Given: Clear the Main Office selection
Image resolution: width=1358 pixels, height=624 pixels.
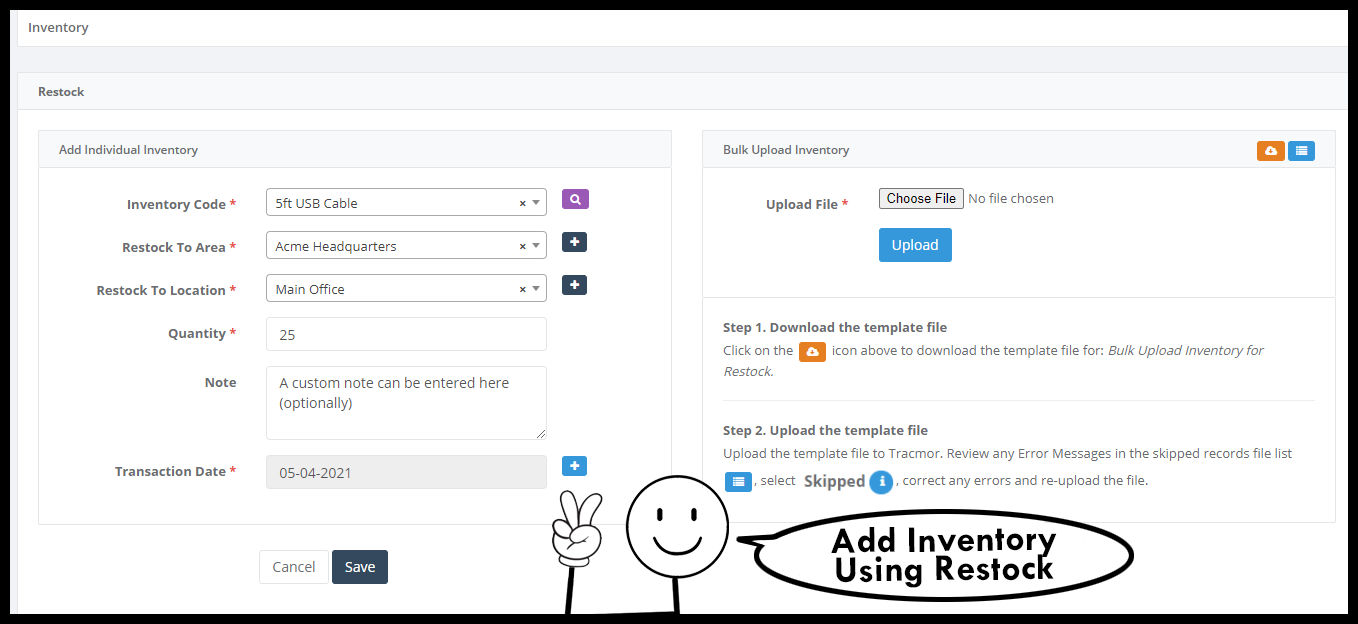Looking at the screenshot, I should [522, 289].
